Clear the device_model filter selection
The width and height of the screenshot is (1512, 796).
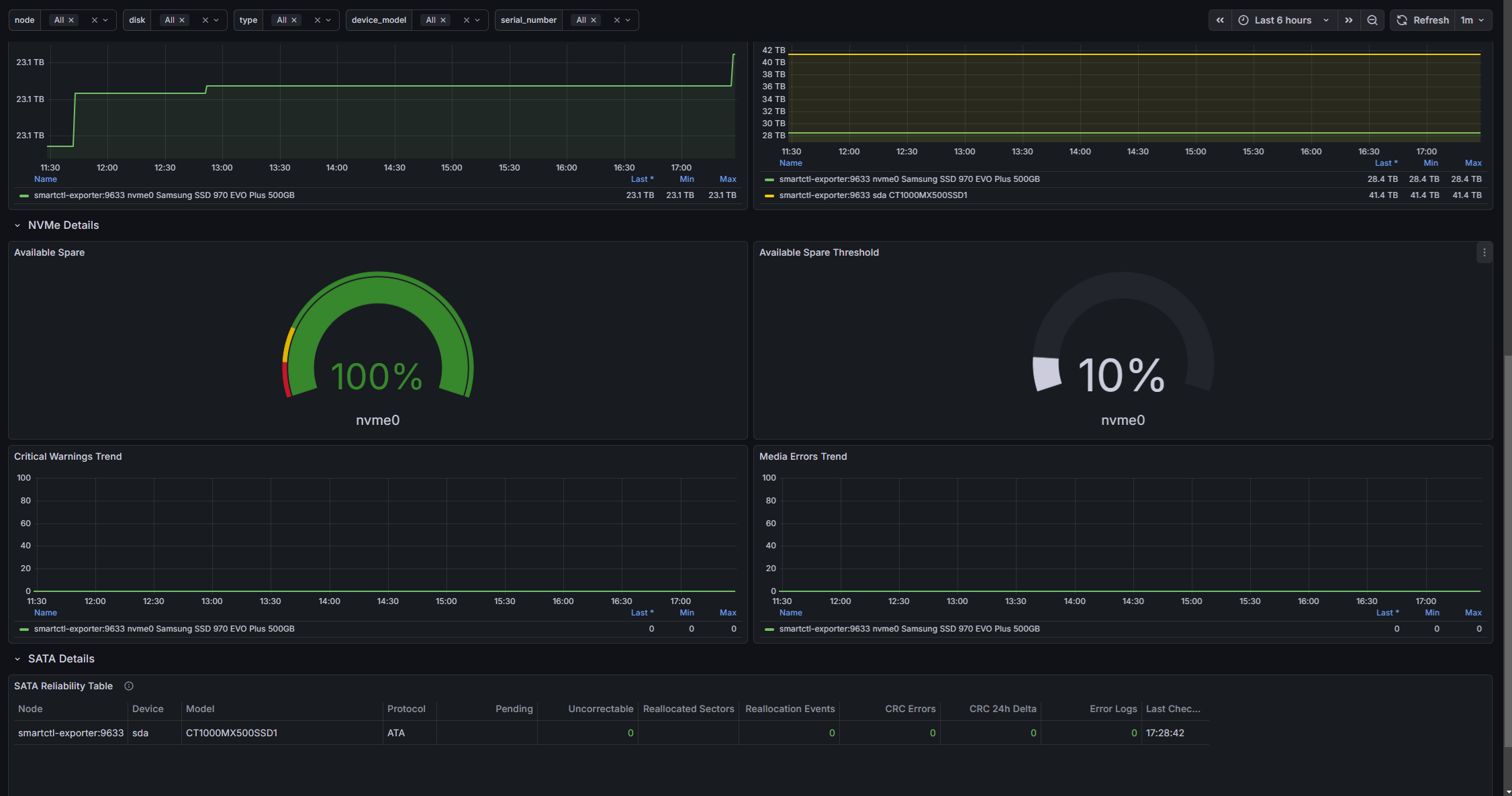tap(467, 20)
